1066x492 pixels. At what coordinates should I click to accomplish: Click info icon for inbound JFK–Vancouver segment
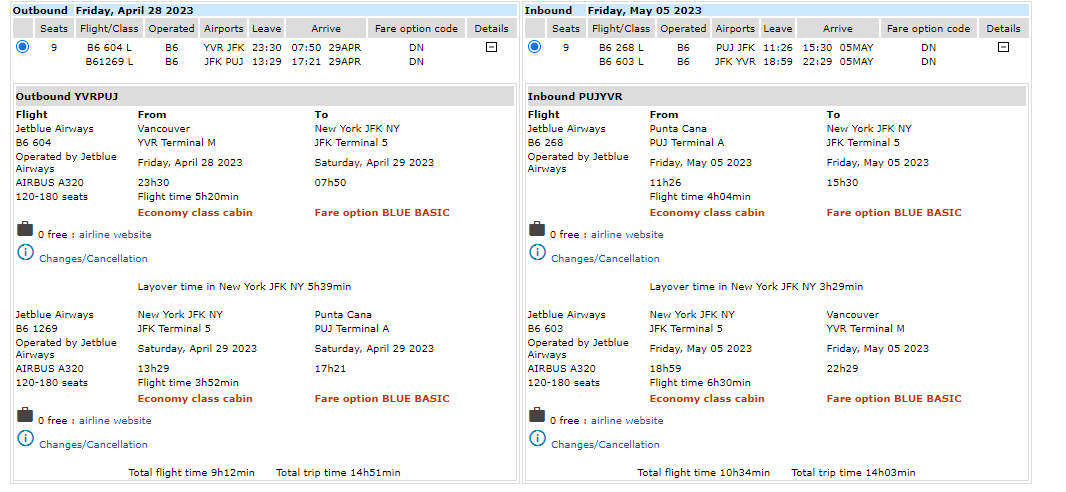click(537, 439)
